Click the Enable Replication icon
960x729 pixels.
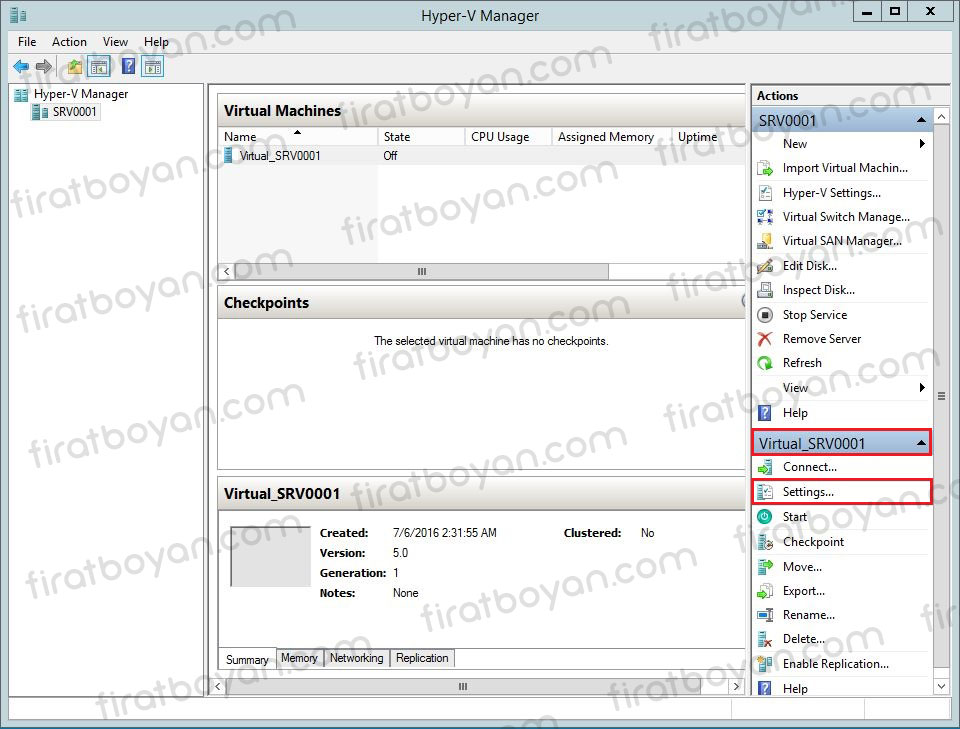tap(765, 664)
